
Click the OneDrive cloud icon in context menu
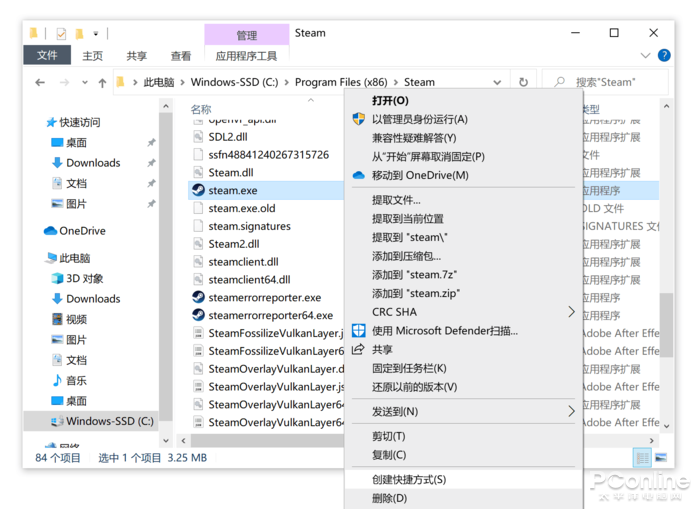tap(358, 175)
